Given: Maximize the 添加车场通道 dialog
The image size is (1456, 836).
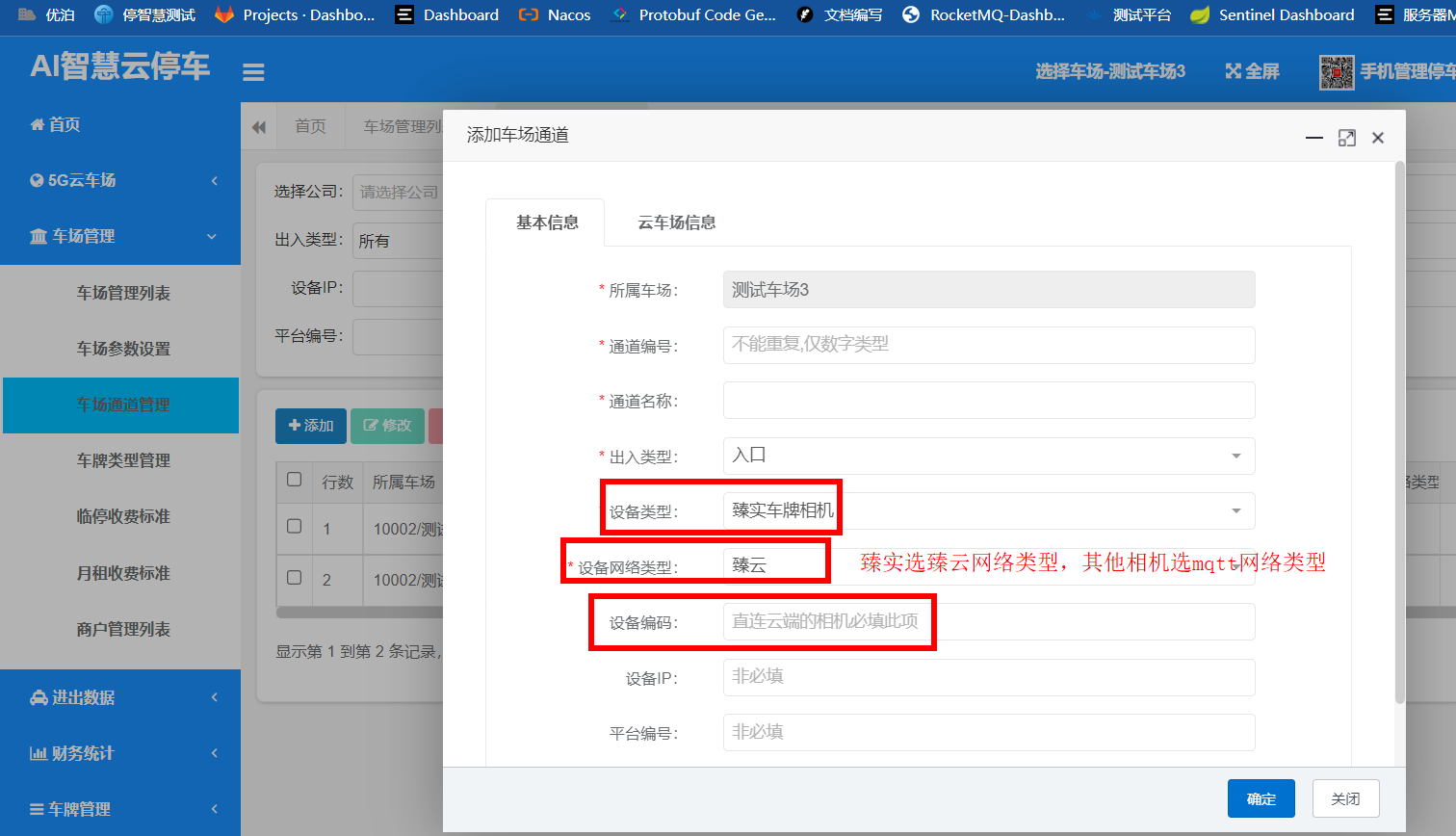Looking at the screenshot, I should click(x=1347, y=138).
